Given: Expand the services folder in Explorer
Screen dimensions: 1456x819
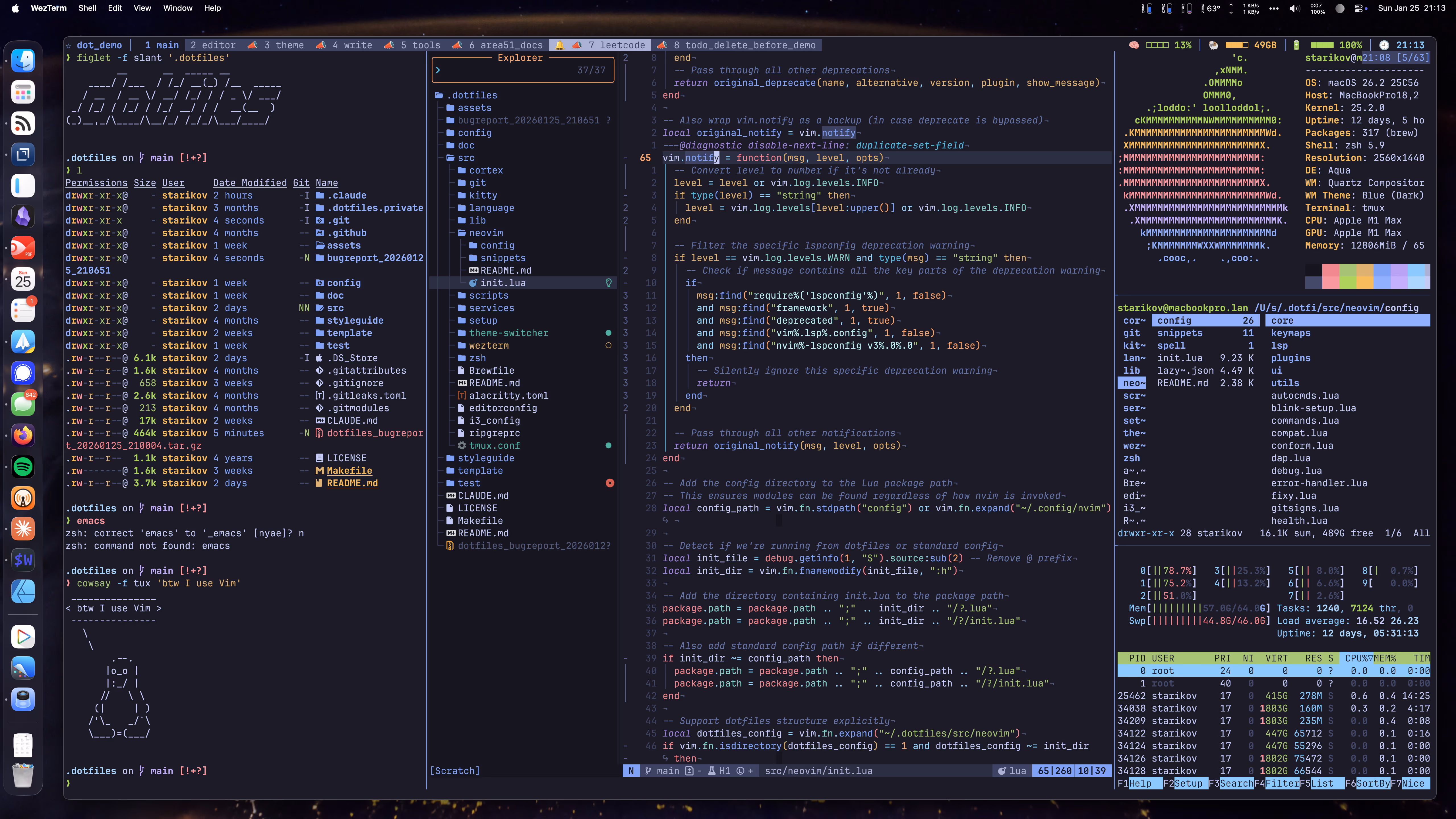Looking at the screenshot, I should (x=486, y=308).
